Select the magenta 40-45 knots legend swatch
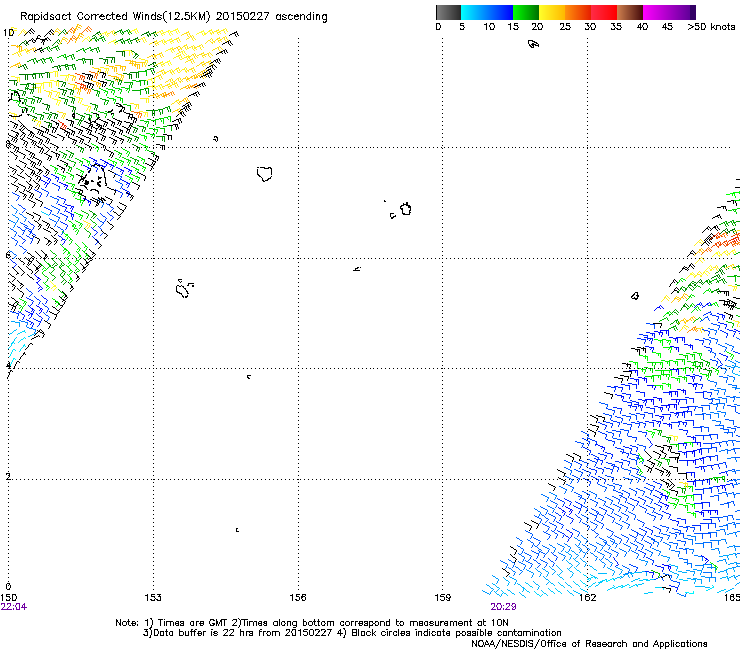Viewport: 740px width, 650px height. 656,12
